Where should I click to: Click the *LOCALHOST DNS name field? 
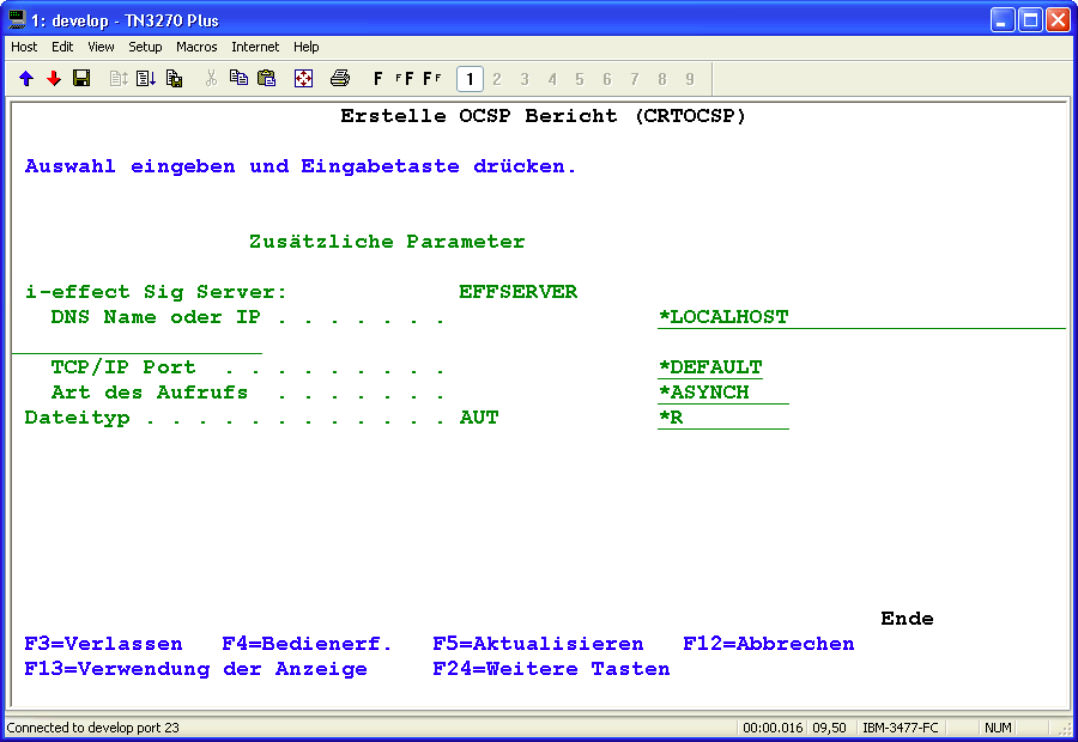tap(723, 317)
